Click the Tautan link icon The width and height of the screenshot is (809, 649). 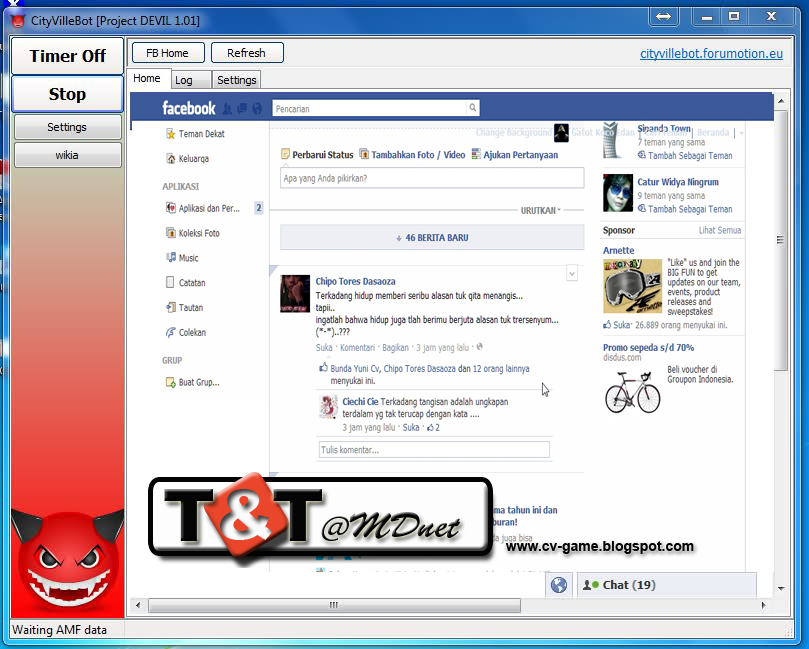click(171, 307)
